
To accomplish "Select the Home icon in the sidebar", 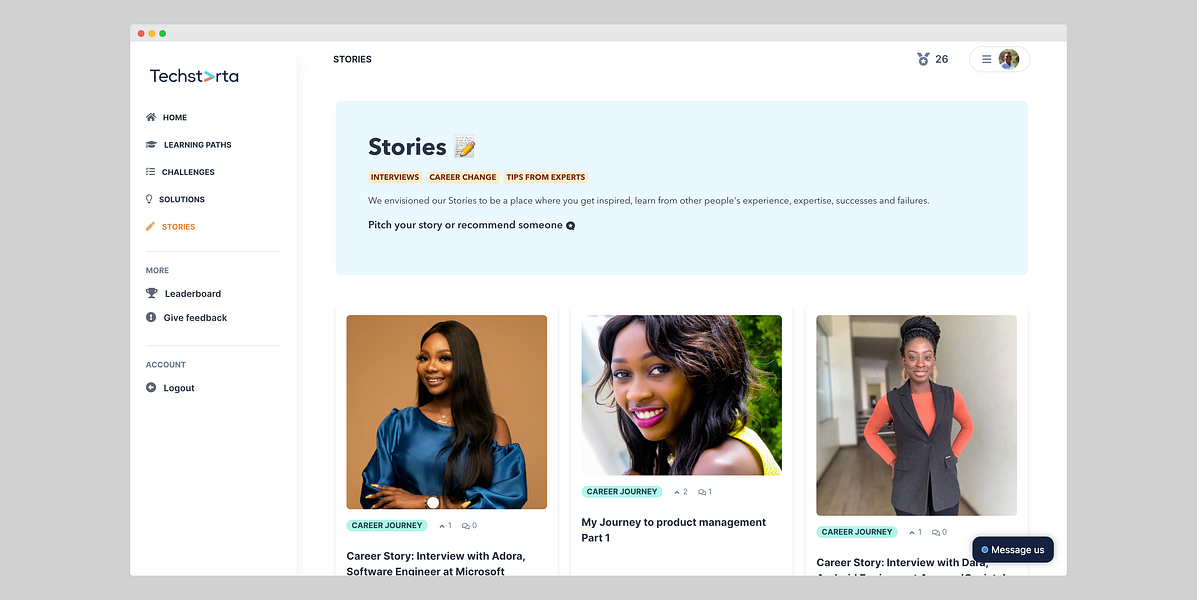I will 150,117.
